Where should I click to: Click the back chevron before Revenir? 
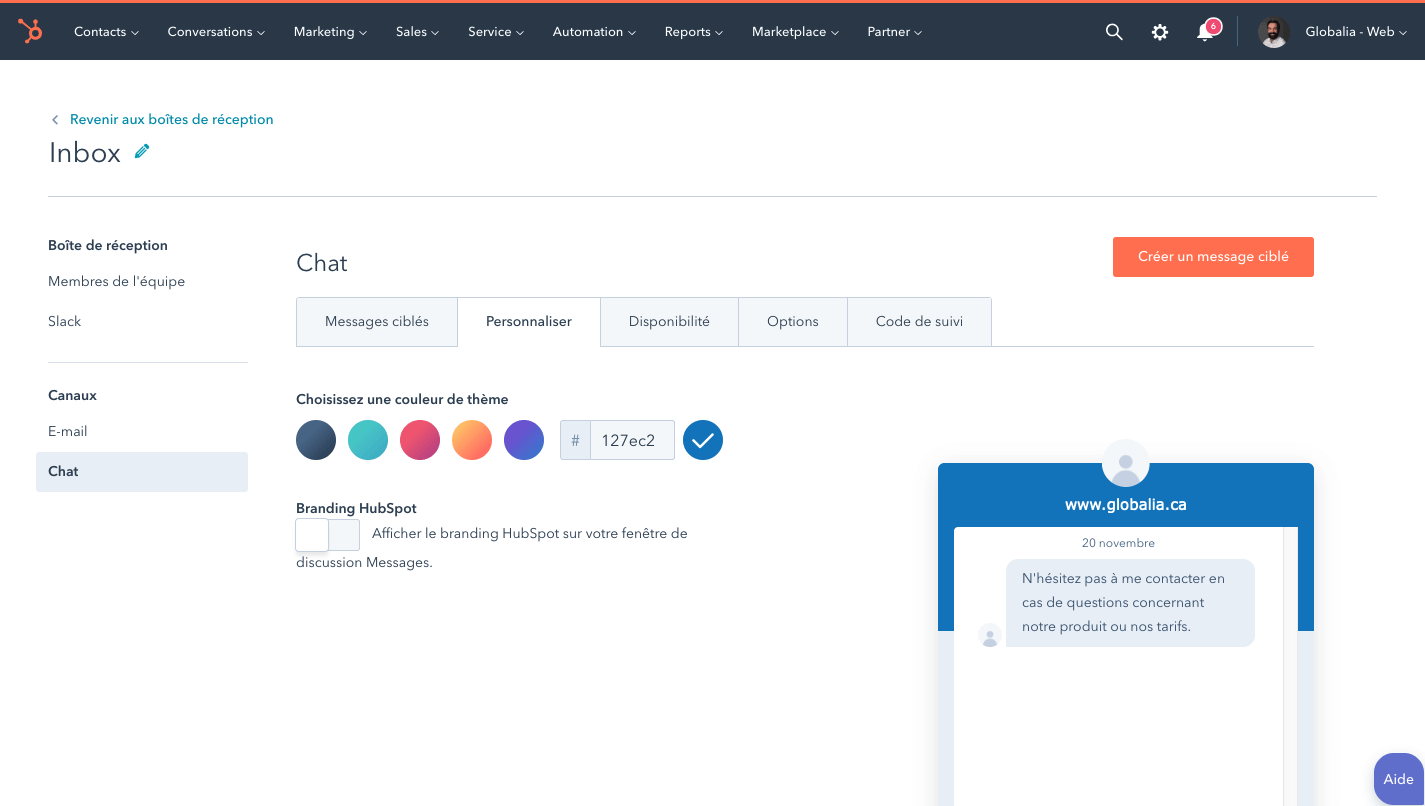tap(55, 120)
